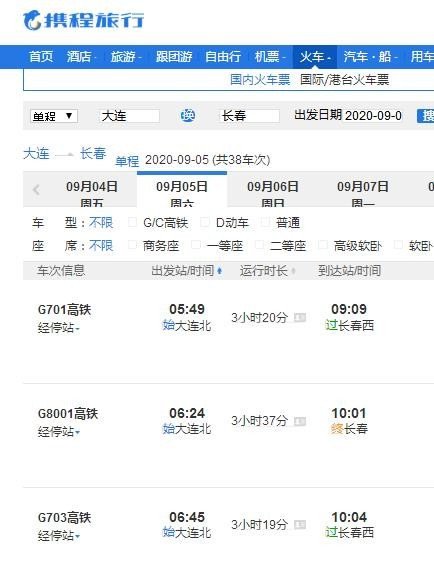The width and height of the screenshot is (434, 577).
Task: Open timetable icon for 3小时19分 row
Action: pyautogui.click(x=300, y=524)
